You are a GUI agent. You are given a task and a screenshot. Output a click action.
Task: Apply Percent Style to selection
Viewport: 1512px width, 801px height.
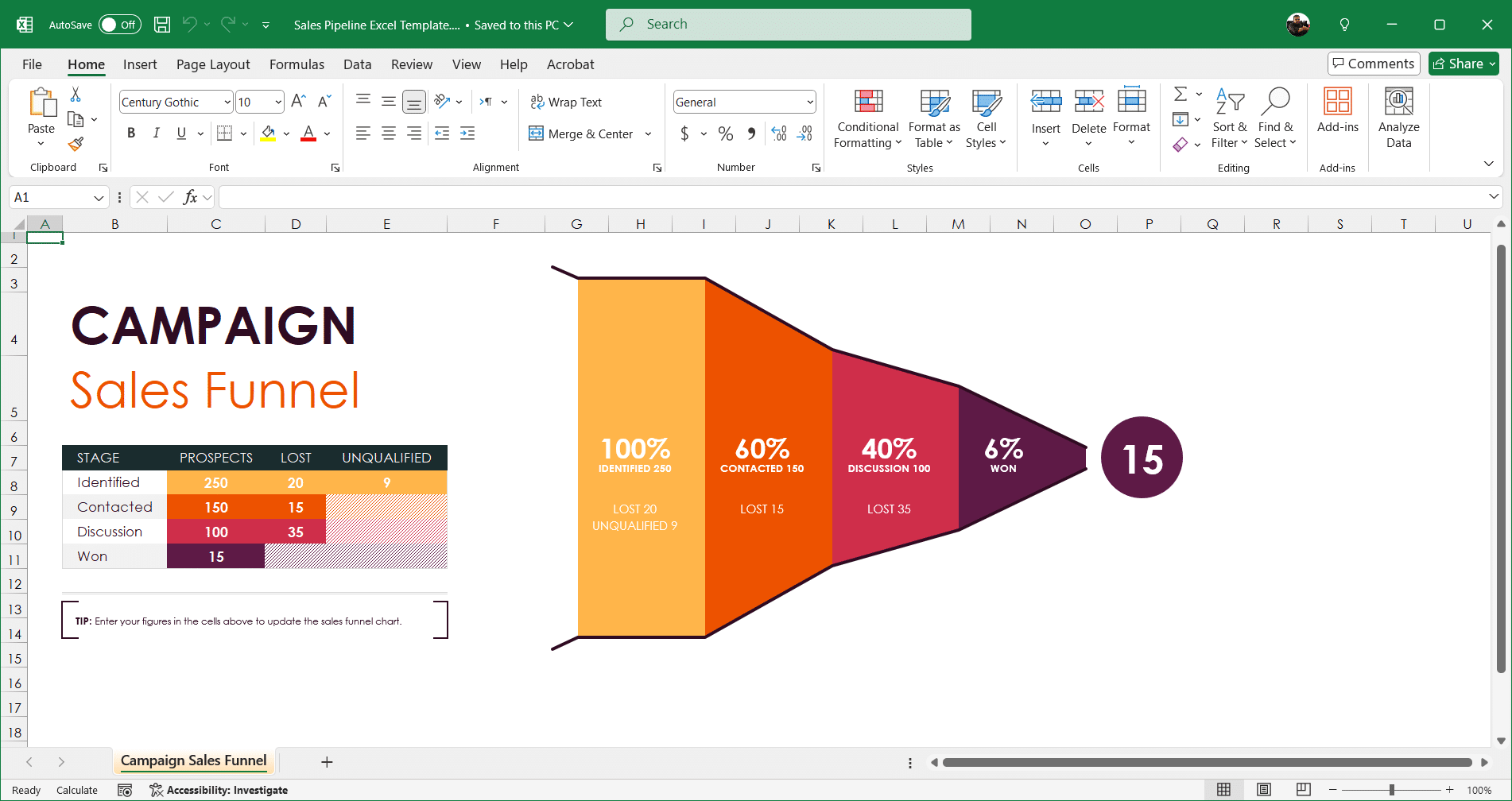[725, 133]
